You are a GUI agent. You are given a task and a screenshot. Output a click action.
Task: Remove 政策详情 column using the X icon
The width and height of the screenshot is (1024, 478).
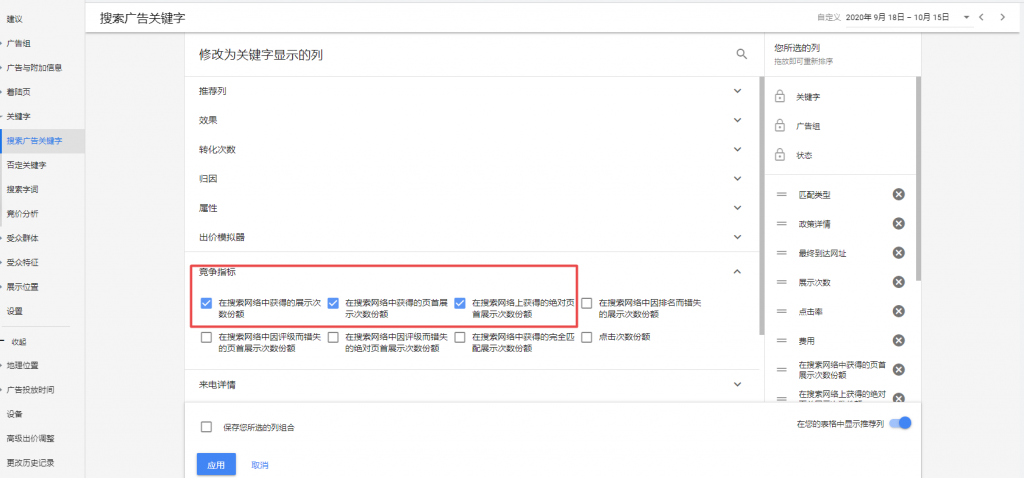coord(899,223)
